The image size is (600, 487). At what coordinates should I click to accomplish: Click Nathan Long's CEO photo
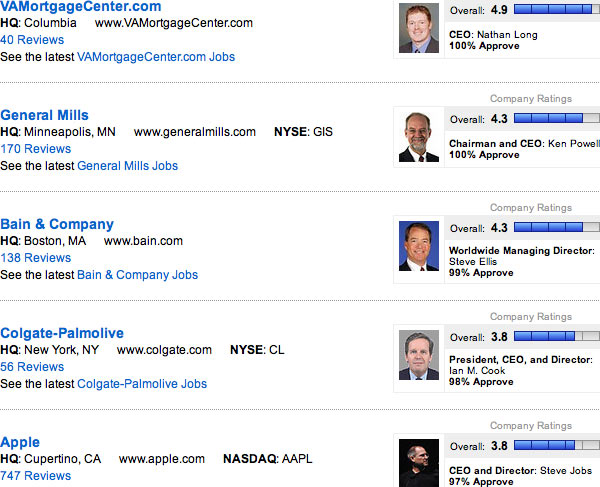pos(418,28)
